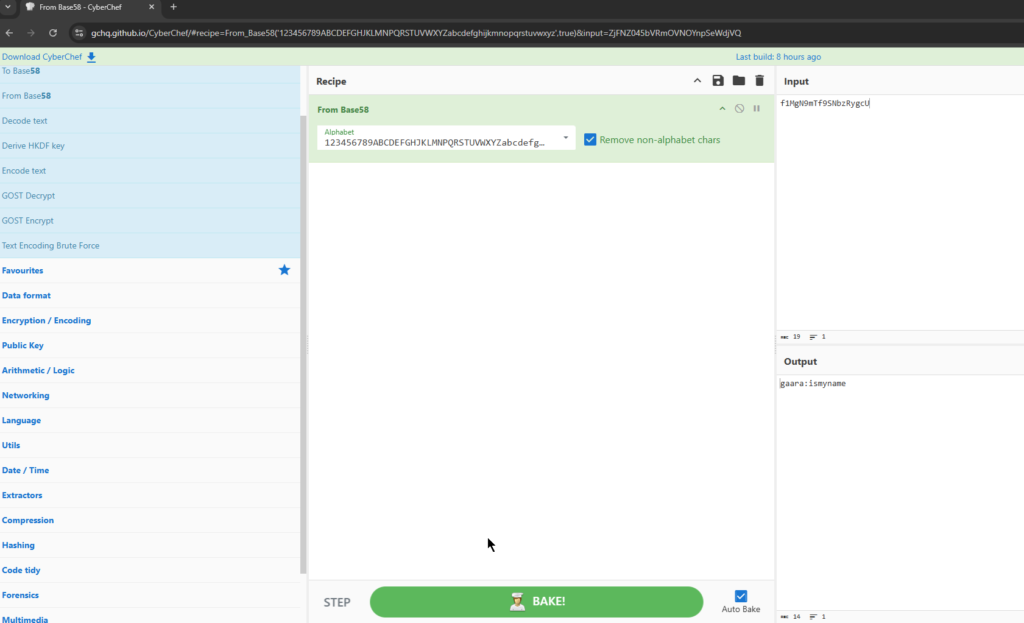Set a breakpoint with the pause icon
Viewport: 1024px width, 623px height.
coord(756,109)
